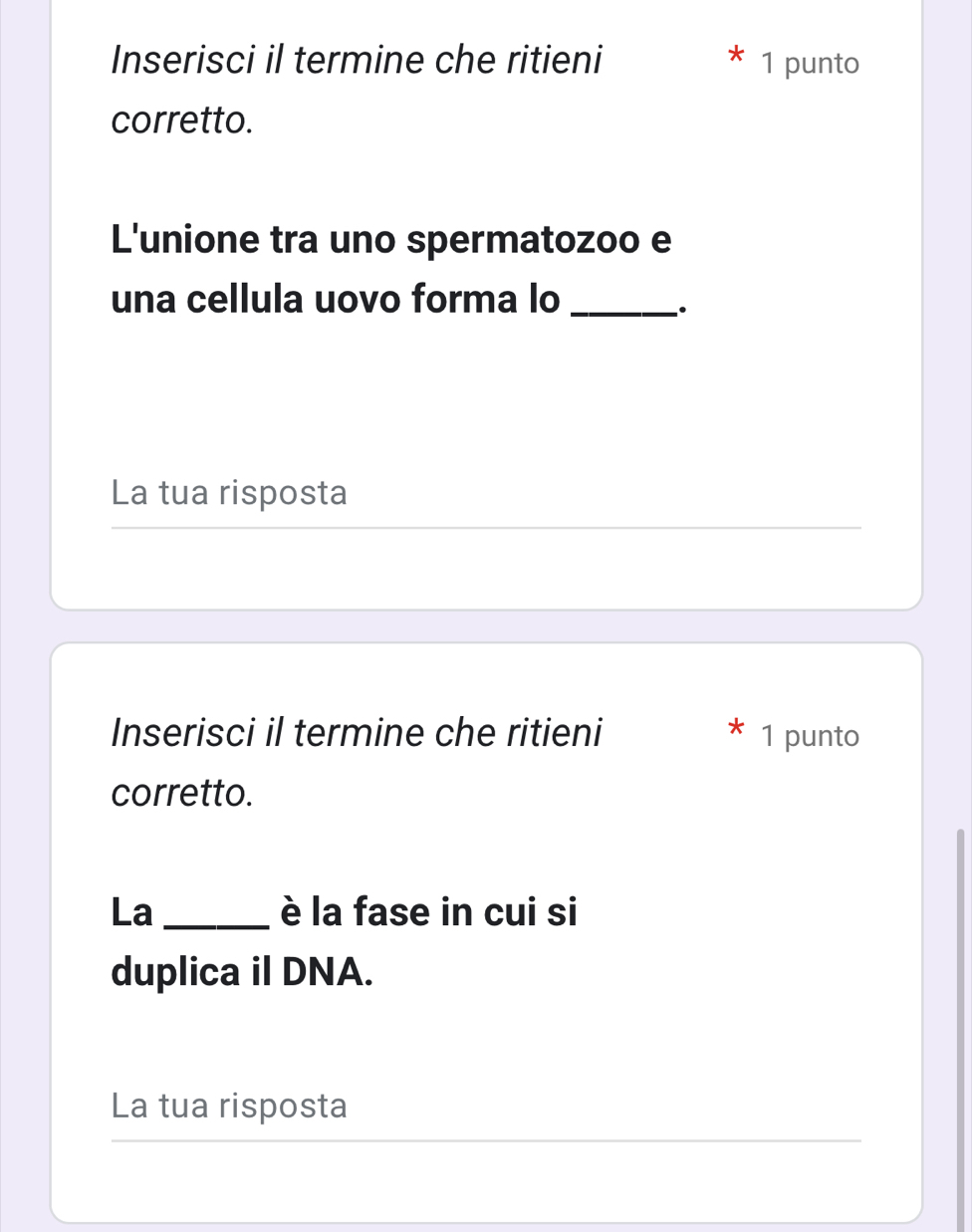This screenshot has height=1232, width=972.
Task: Click the word 'corretto.' in the first question
Action: coord(182,121)
